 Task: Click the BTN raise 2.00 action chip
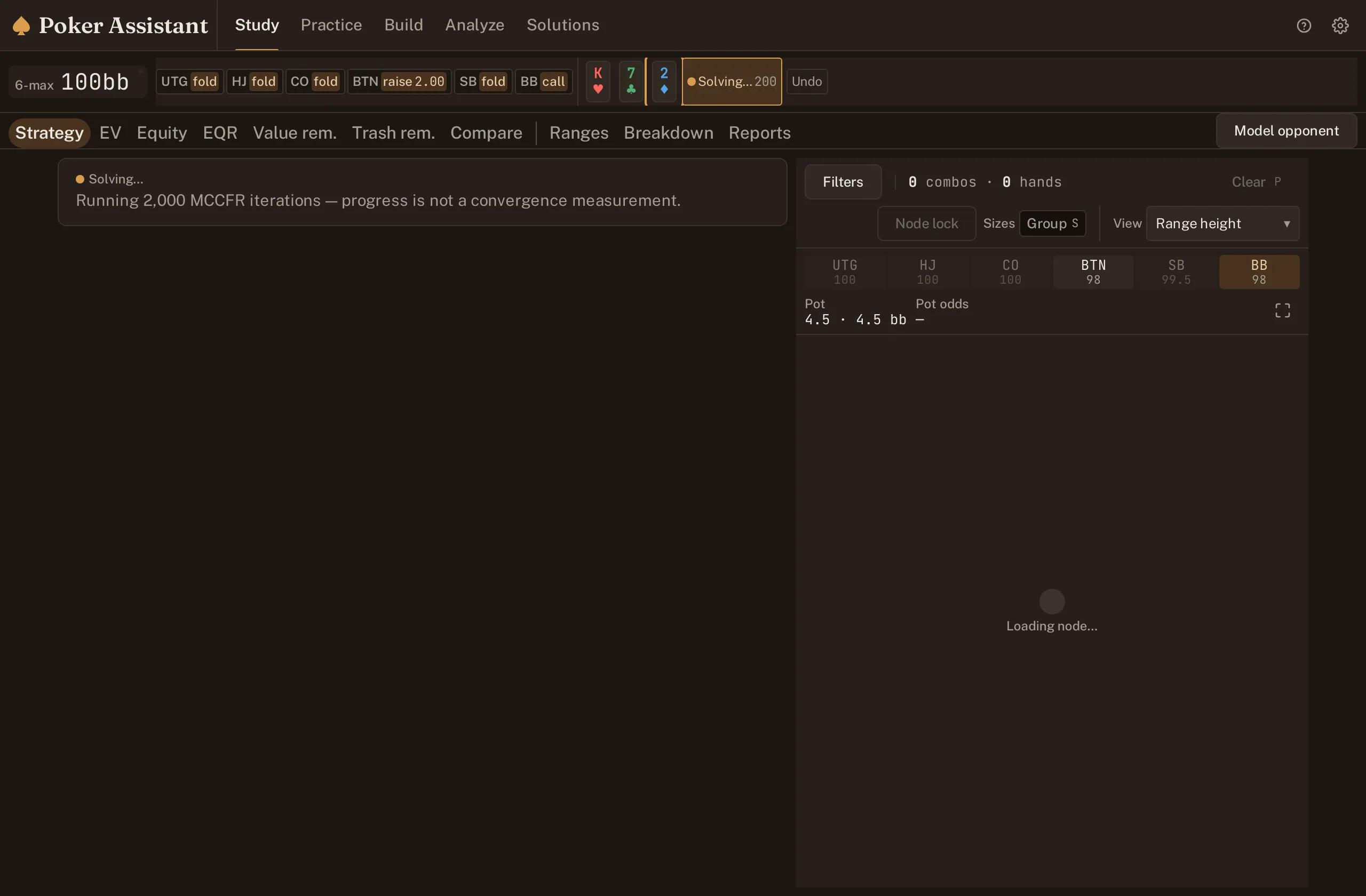[399, 82]
